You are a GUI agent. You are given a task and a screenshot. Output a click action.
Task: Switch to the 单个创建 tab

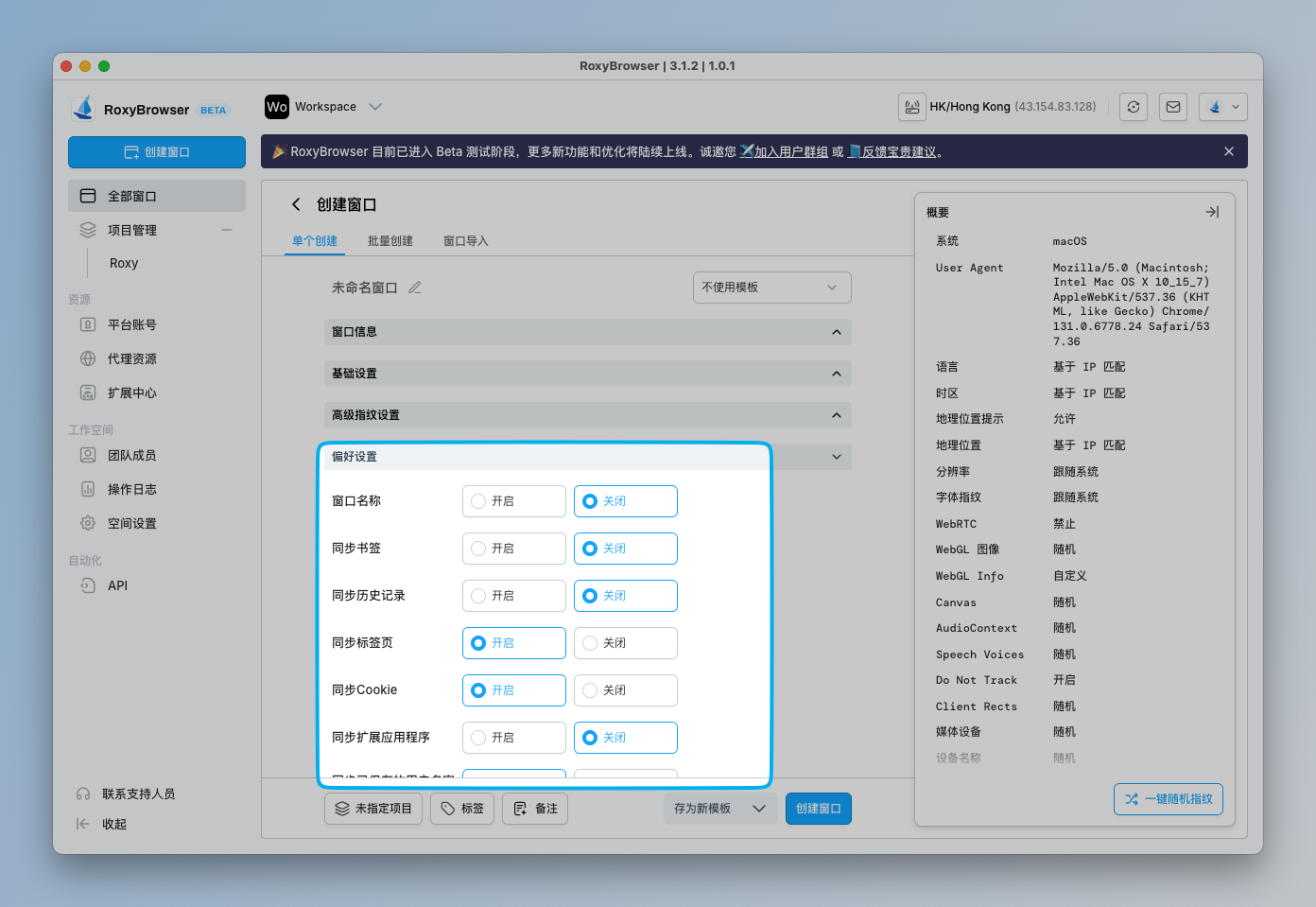(x=315, y=241)
